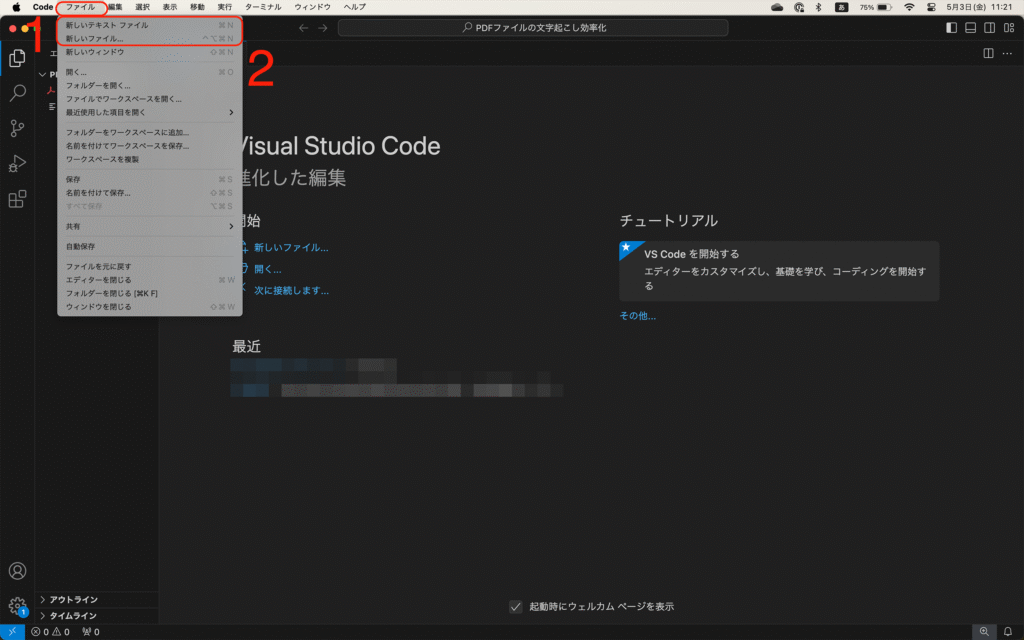Choose 名前を付けて保存... menu entry
This screenshot has width=1024, height=640.
pos(150,193)
